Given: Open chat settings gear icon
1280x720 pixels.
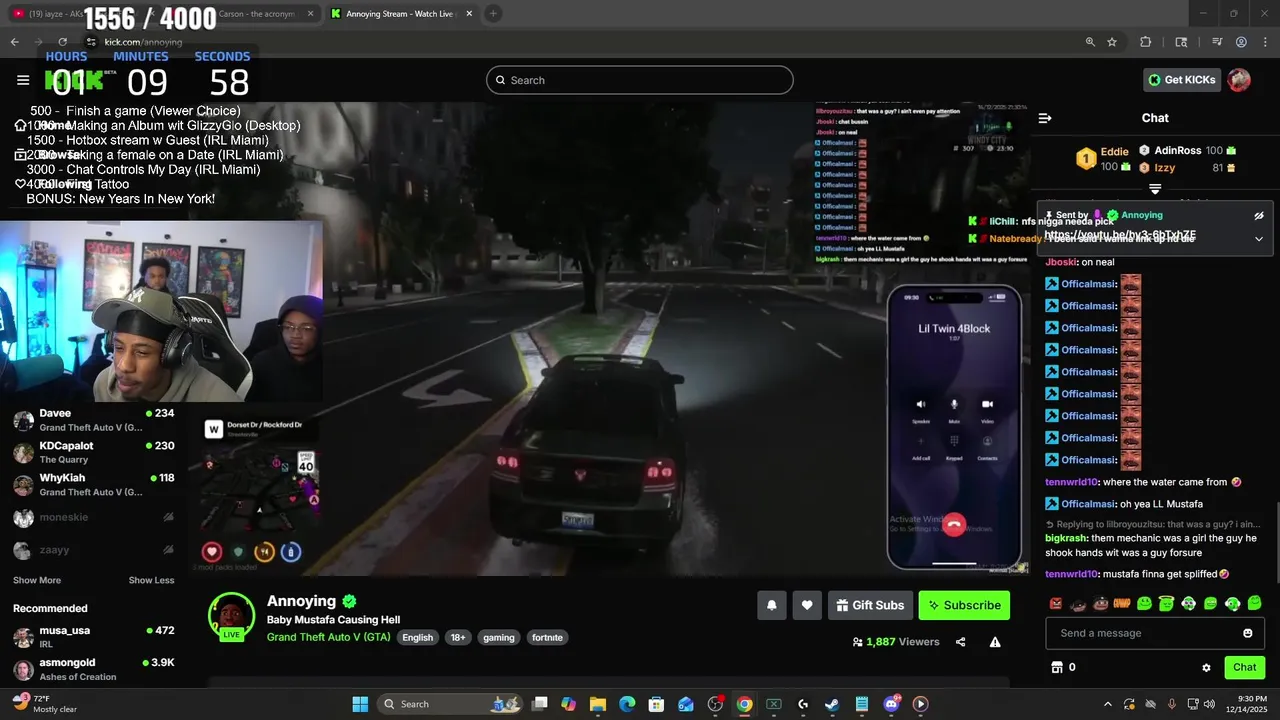Looking at the screenshot, I should tap(1206, 667).
